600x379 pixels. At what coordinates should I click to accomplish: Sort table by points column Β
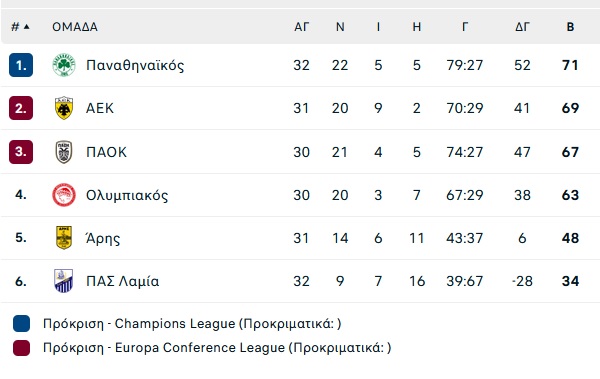pyautogui.click(x=570, y=27)
